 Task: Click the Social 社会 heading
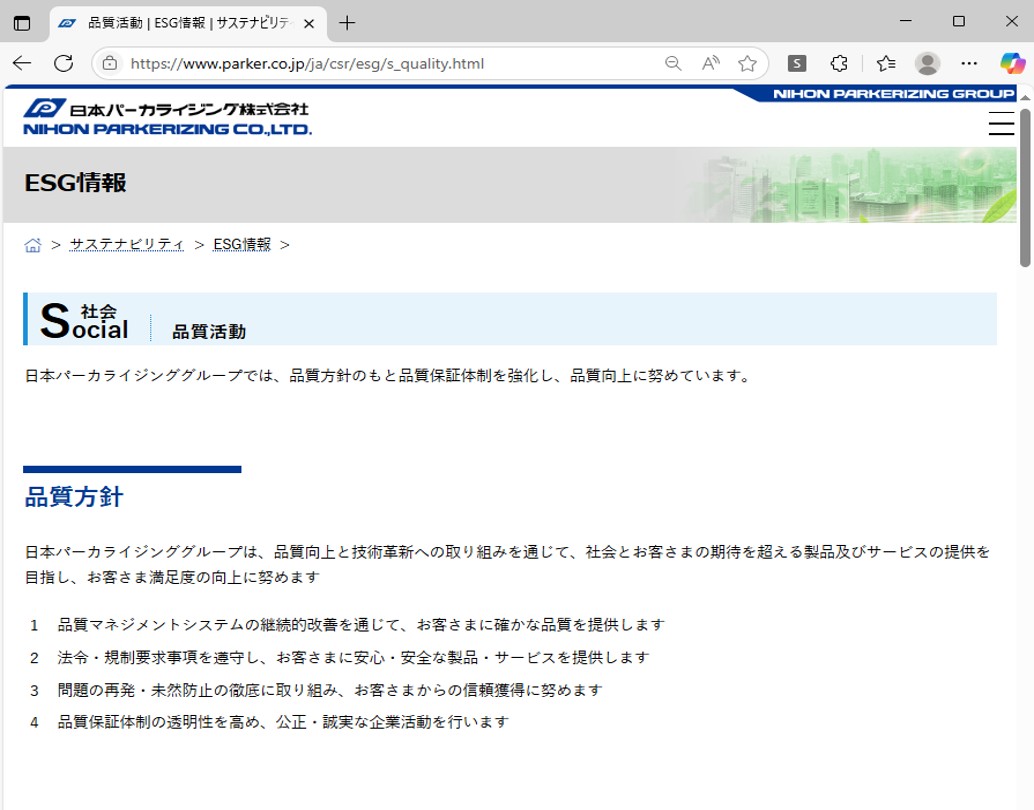(x=84, y=321)
